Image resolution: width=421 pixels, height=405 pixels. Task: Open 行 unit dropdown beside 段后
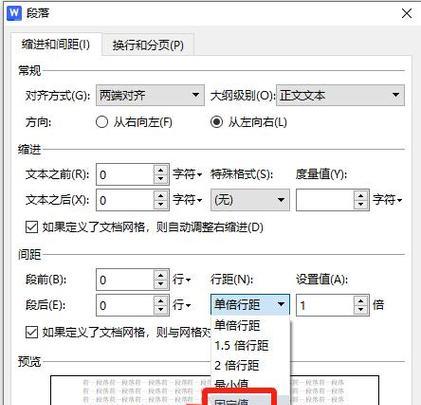point(182,305)
